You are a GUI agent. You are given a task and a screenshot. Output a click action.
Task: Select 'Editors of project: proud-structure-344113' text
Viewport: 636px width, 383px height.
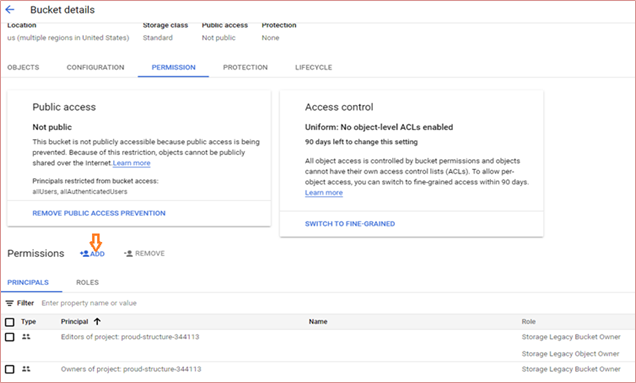coord(130,337)
